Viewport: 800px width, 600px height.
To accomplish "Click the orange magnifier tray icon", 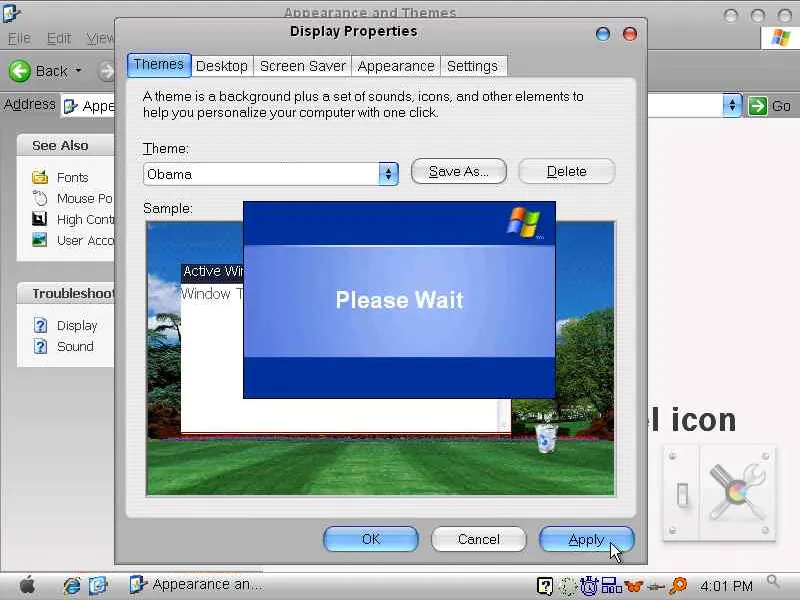I will point(679,586).
